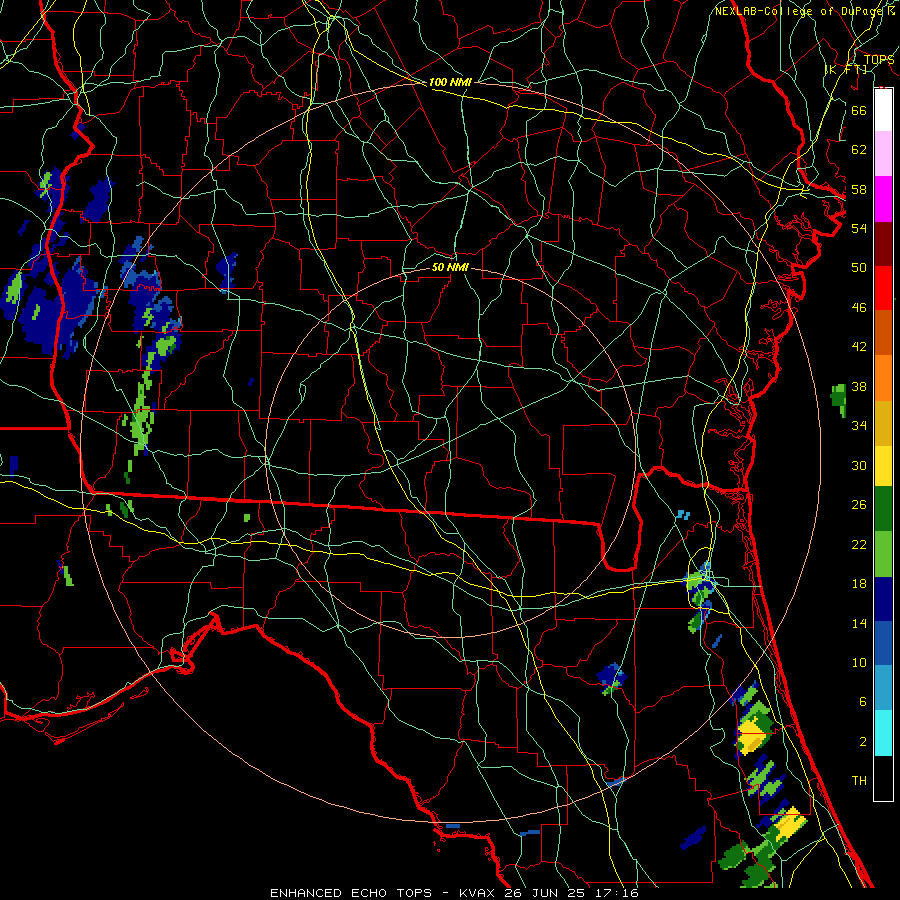Click the '50 NMI' range ring label
Screen dimensions: 900x900
click(x=450, y=267)
